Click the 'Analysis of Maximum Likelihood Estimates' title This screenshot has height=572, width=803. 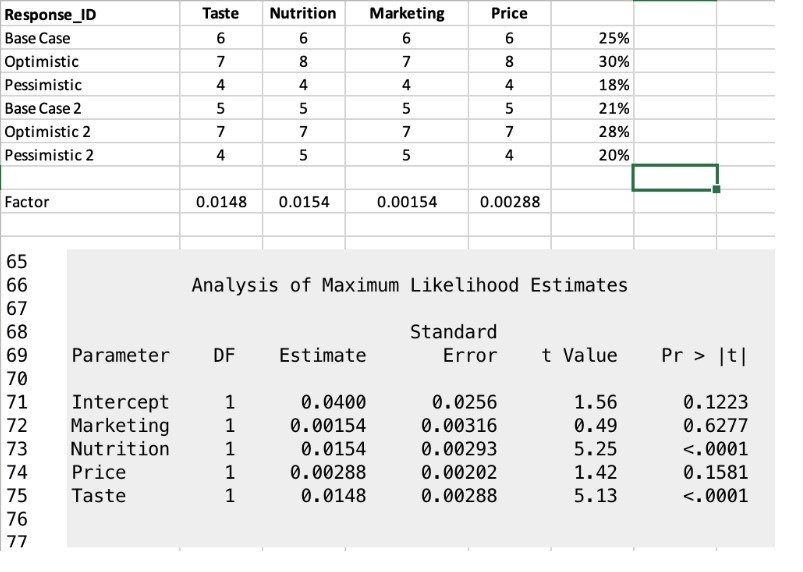coord(410,285)
